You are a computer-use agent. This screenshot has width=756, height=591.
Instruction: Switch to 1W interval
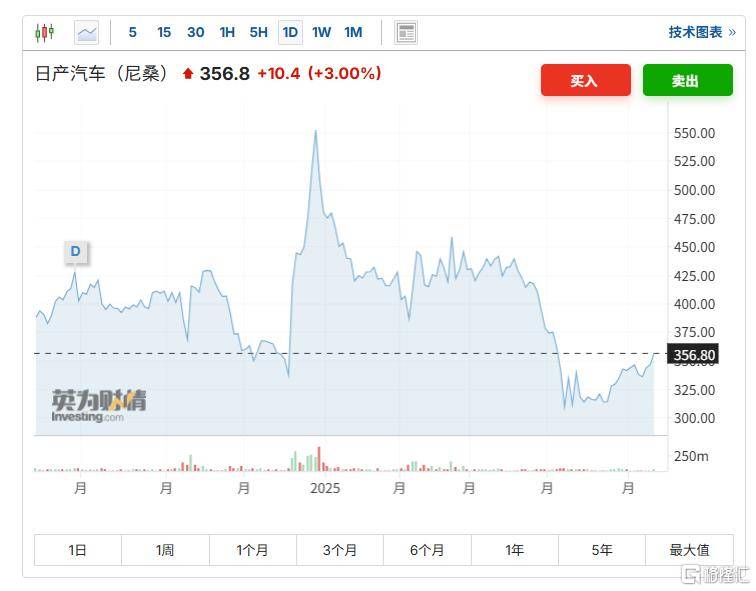321,32
